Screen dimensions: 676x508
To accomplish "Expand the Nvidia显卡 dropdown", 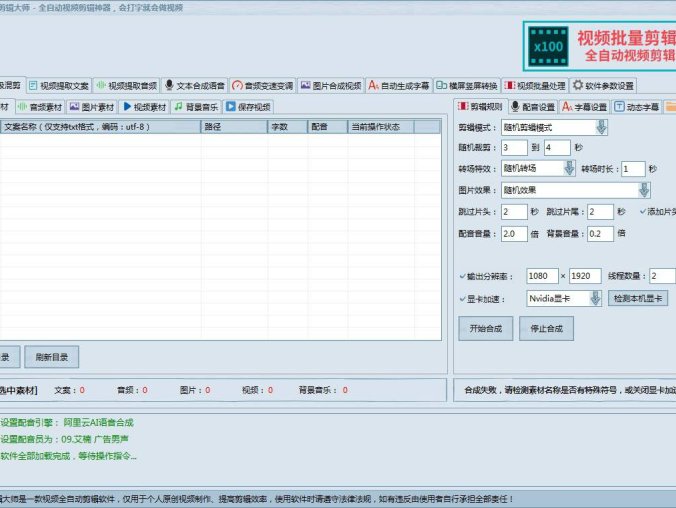I will [595, 298].
